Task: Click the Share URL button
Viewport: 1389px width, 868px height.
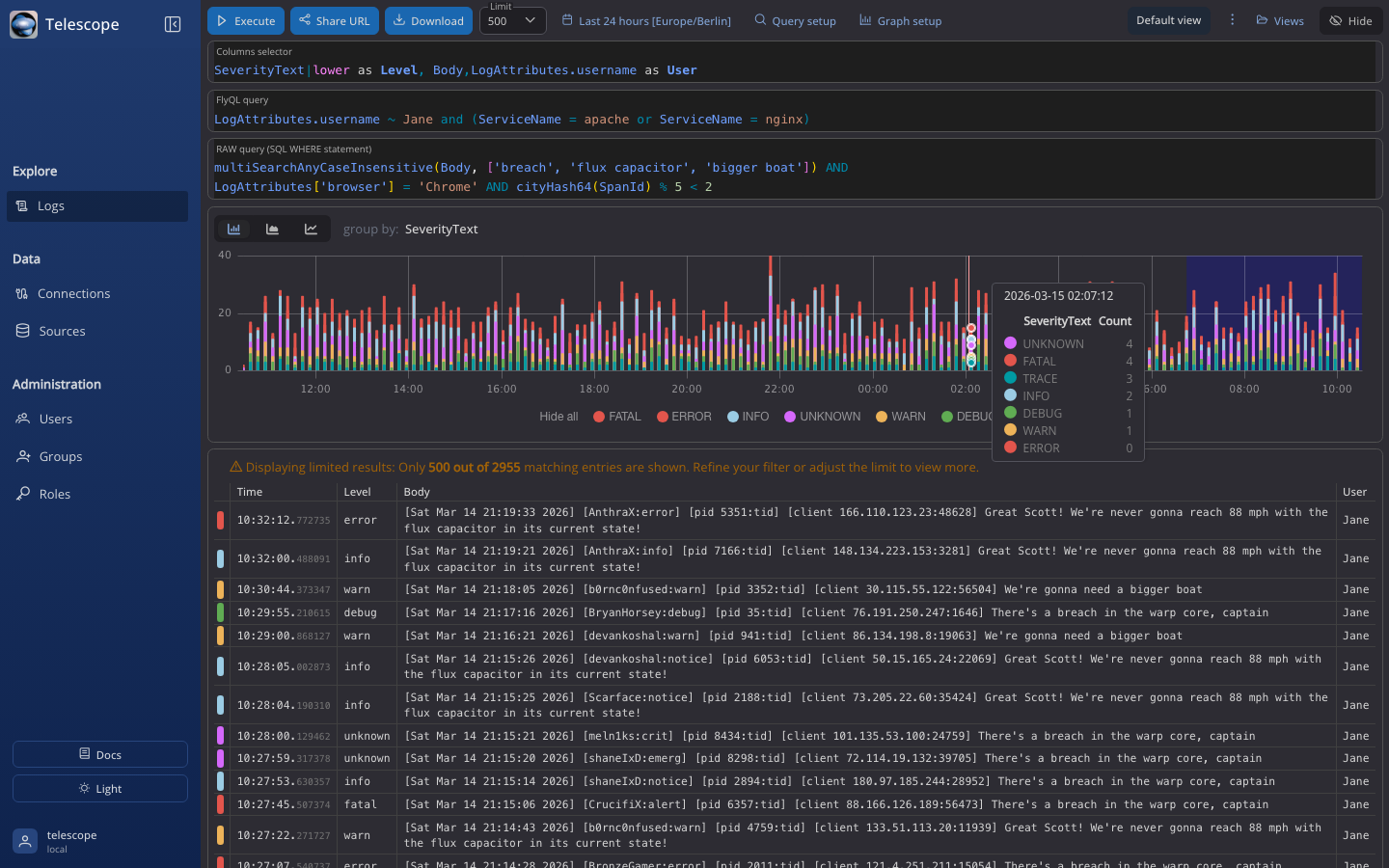Action: pyautogui.click(x=334, y=21)
